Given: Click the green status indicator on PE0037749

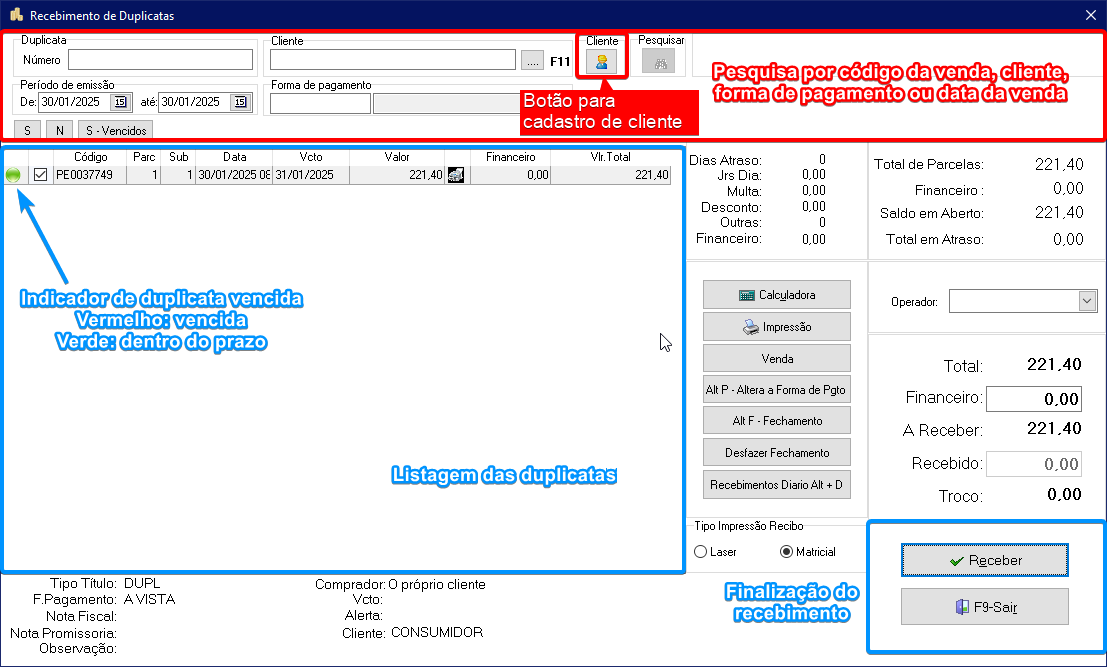Looking at the screenshot, I should coord(14,175).
